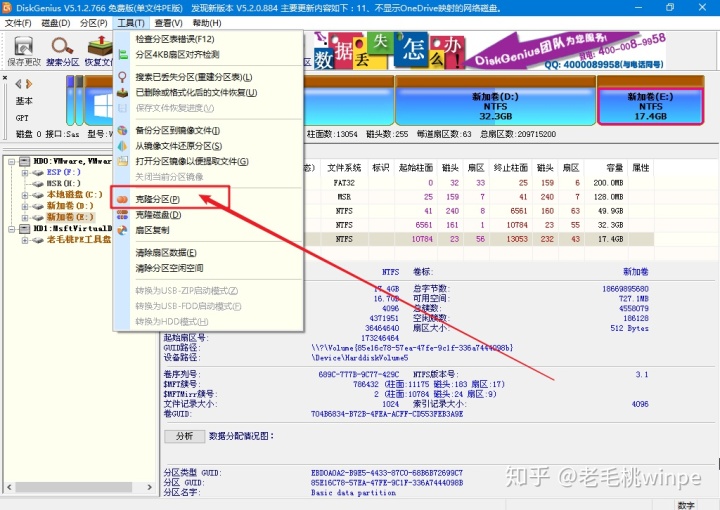Select 本地磁盘 (C:) in the tree

point(74,195)
